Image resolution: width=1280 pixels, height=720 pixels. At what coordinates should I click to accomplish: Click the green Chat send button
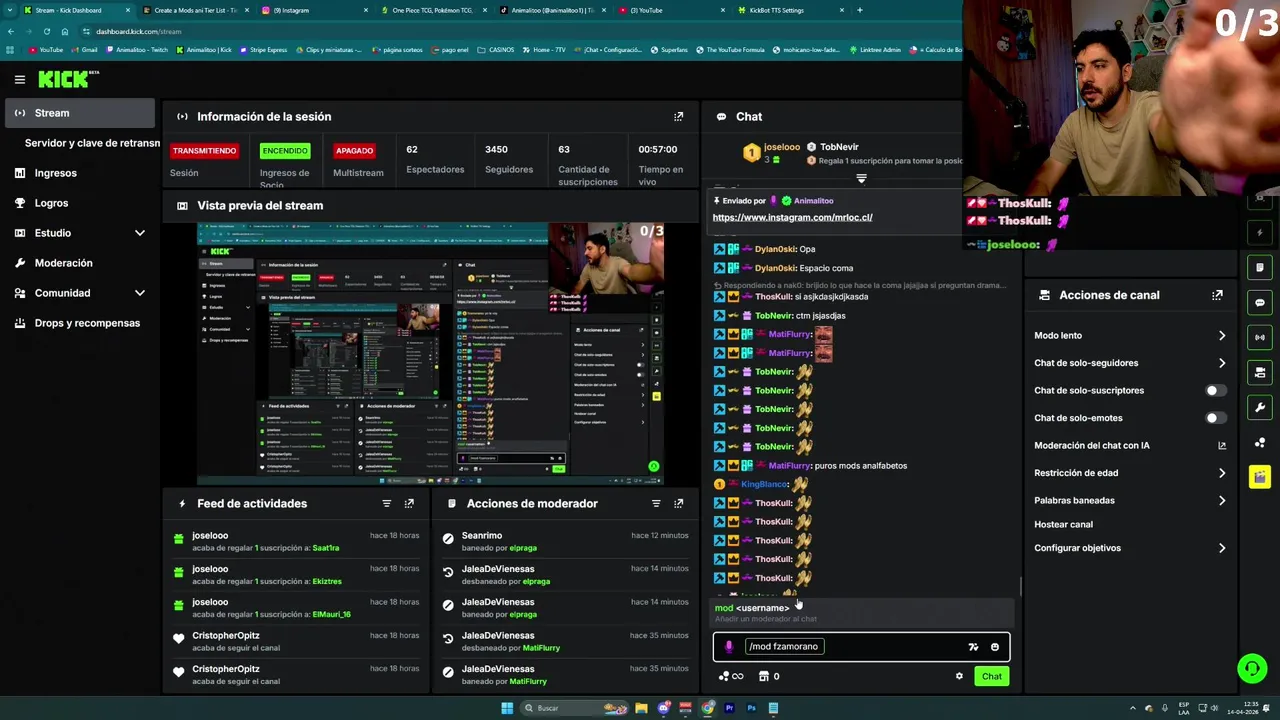[x=991, y=676]
